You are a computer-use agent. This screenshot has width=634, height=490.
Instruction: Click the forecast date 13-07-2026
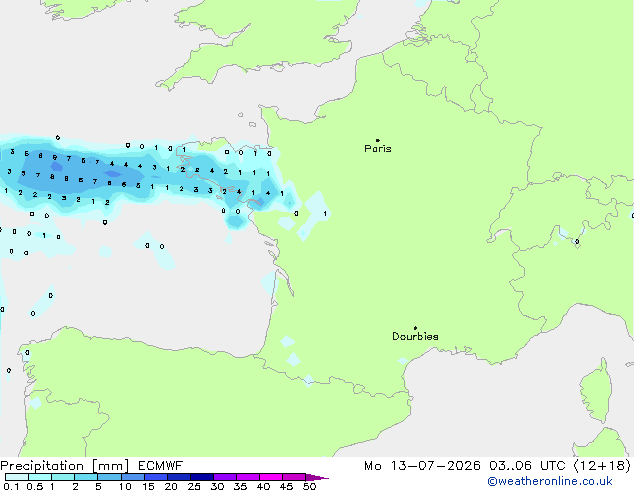point(435,466)
